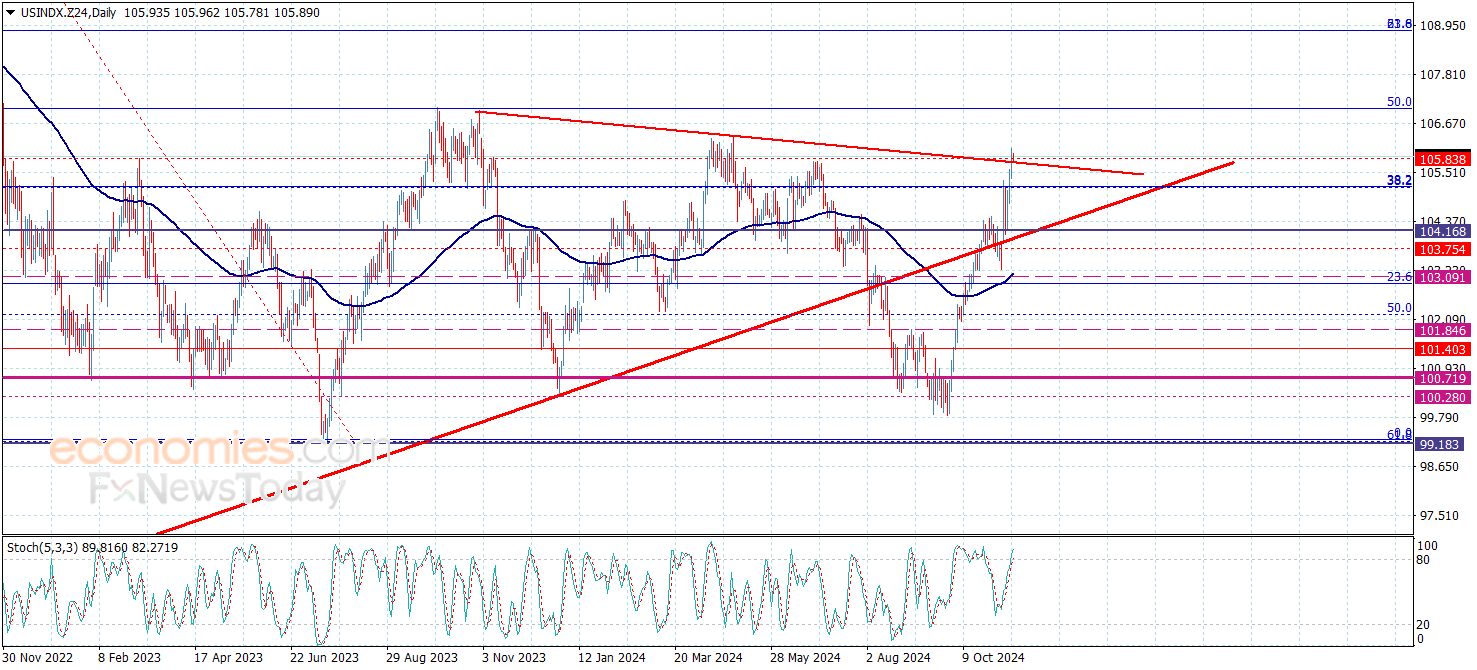
Task: Click the 3 Nov 2023 date label
Action: (x=514, y=658)
